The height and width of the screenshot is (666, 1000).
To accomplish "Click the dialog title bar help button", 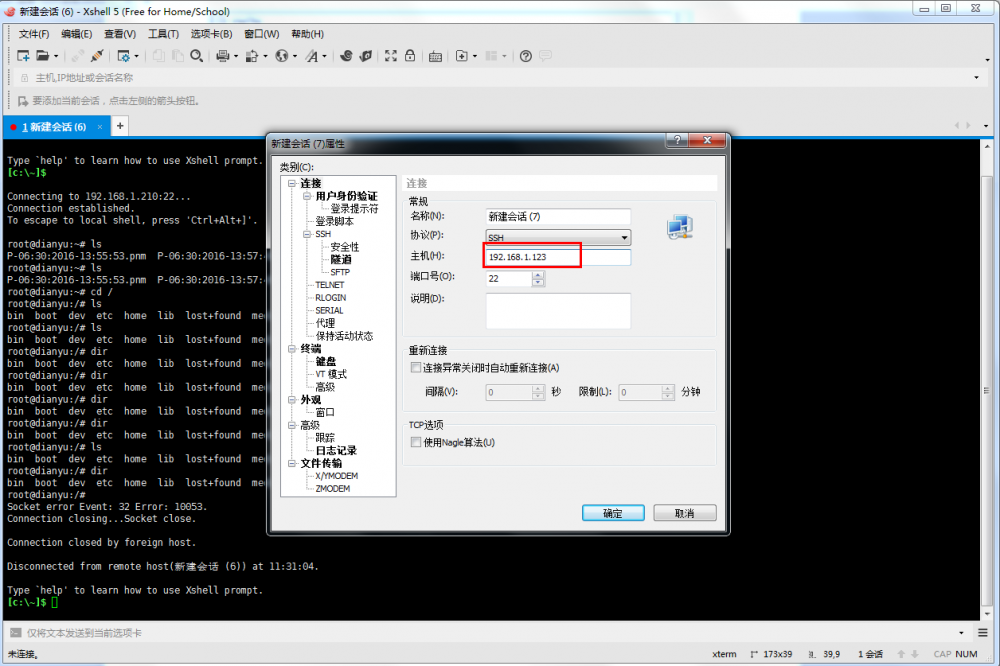I will click(x=677, y=140).
